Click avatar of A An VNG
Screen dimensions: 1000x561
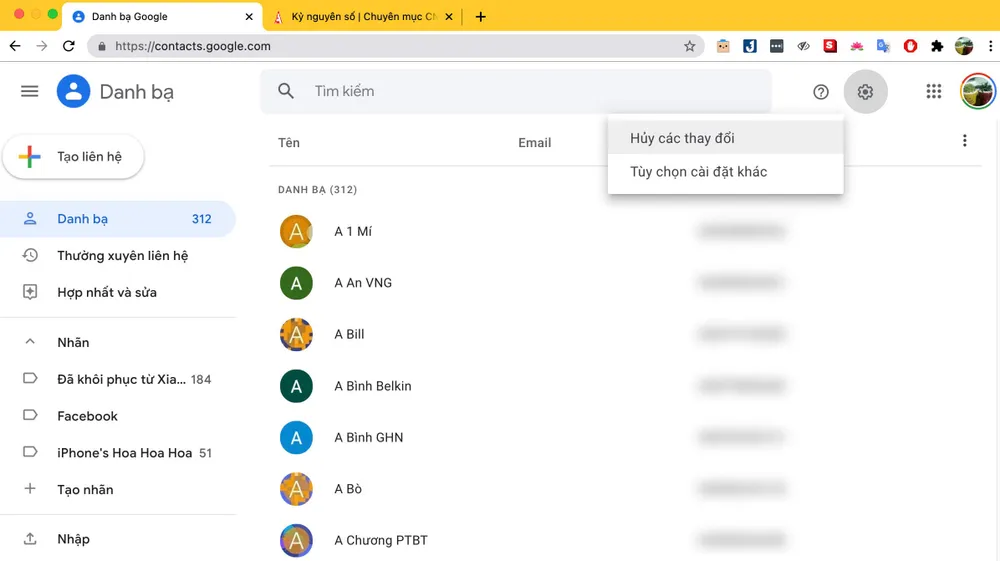(296, 283)
